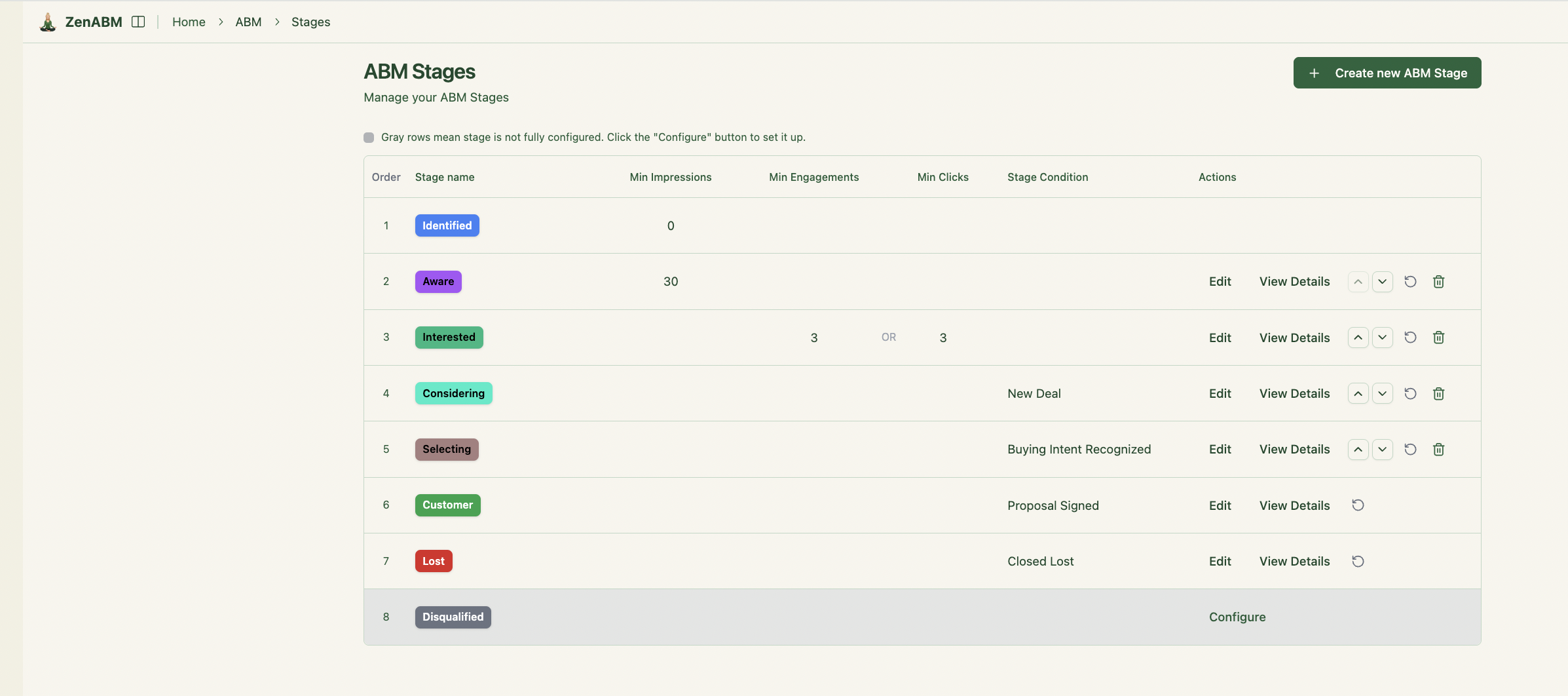Image resolution: width=1568 pixels, height=696 pixels.
Task: Delete the Selecting stage
Action: tap(1438, 450)
